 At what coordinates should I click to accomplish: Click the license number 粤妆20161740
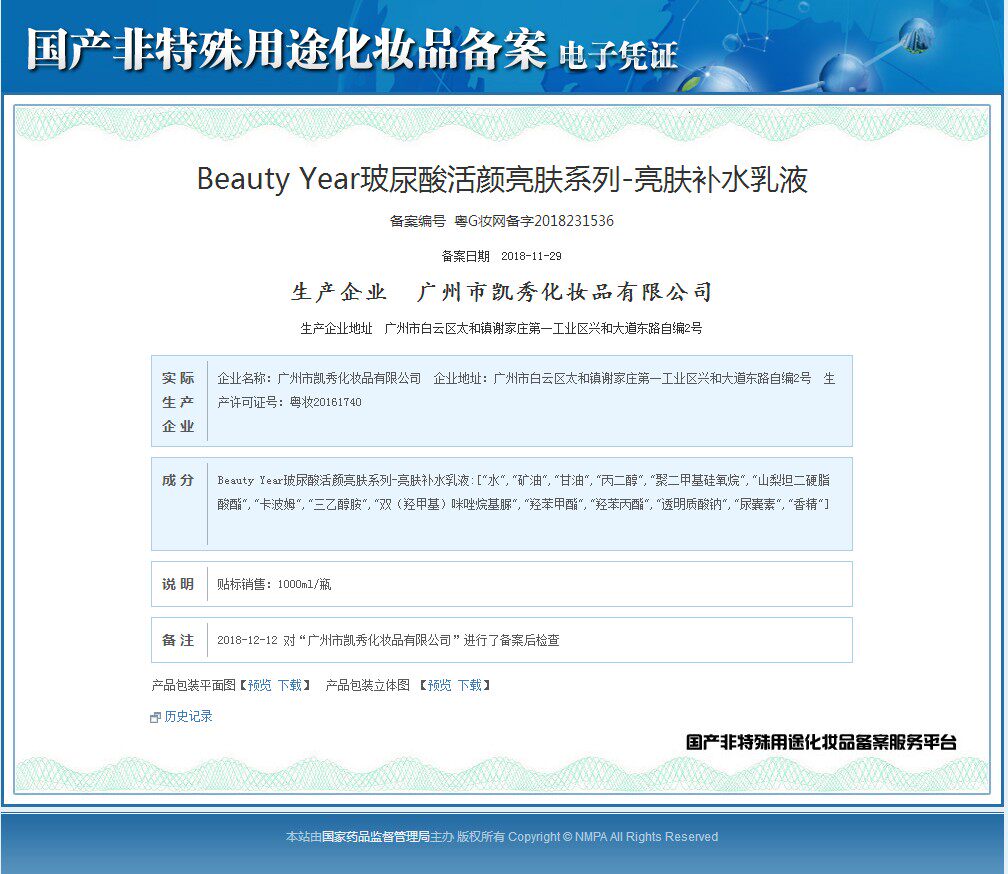[325, 402]
